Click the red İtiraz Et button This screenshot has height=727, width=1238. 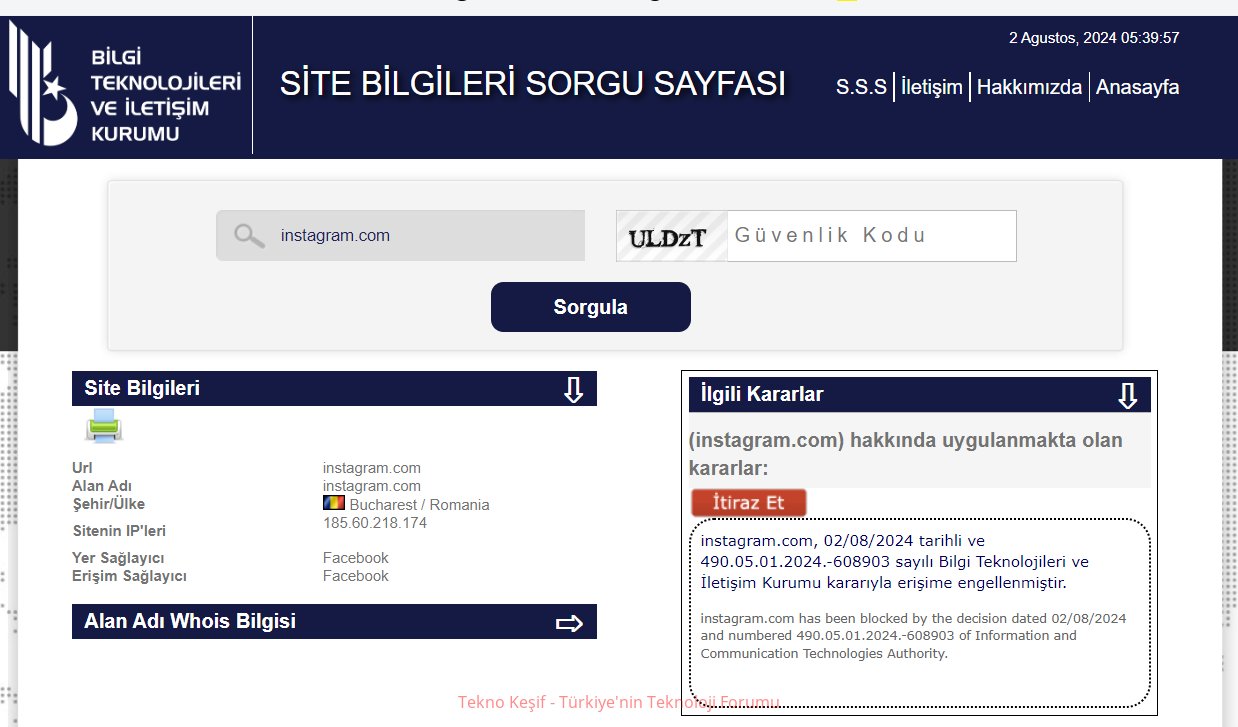[x=748, y=502]
